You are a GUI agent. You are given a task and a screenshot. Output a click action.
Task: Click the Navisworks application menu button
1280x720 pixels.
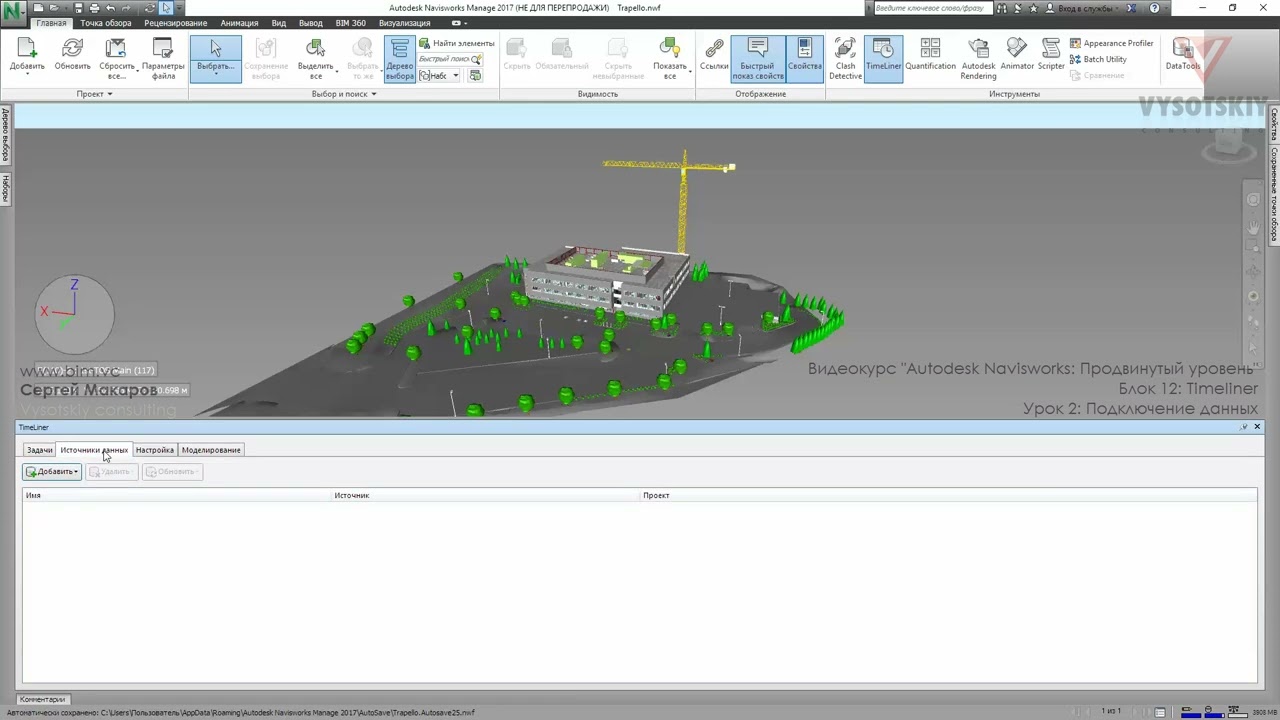14,14
